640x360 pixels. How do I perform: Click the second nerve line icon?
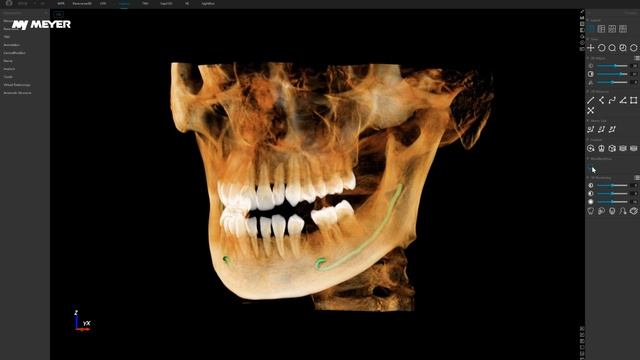click(601, 129)
